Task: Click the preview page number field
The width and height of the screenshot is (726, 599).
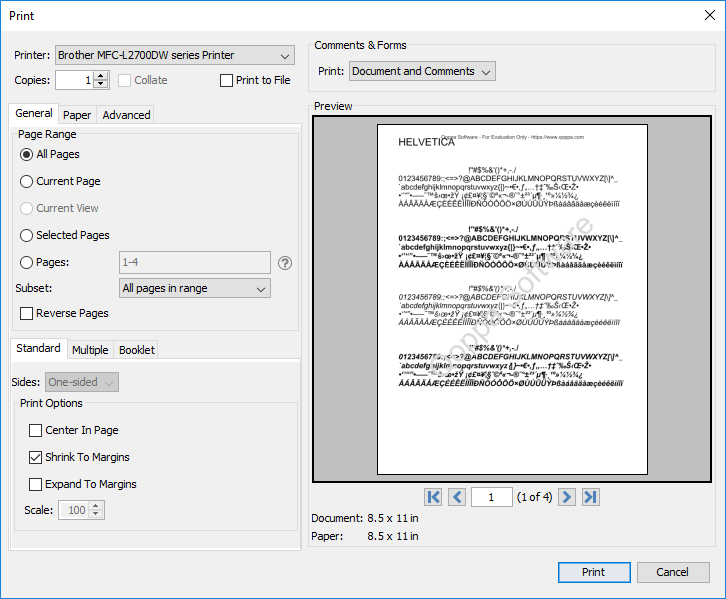Action: click(491, 497)
